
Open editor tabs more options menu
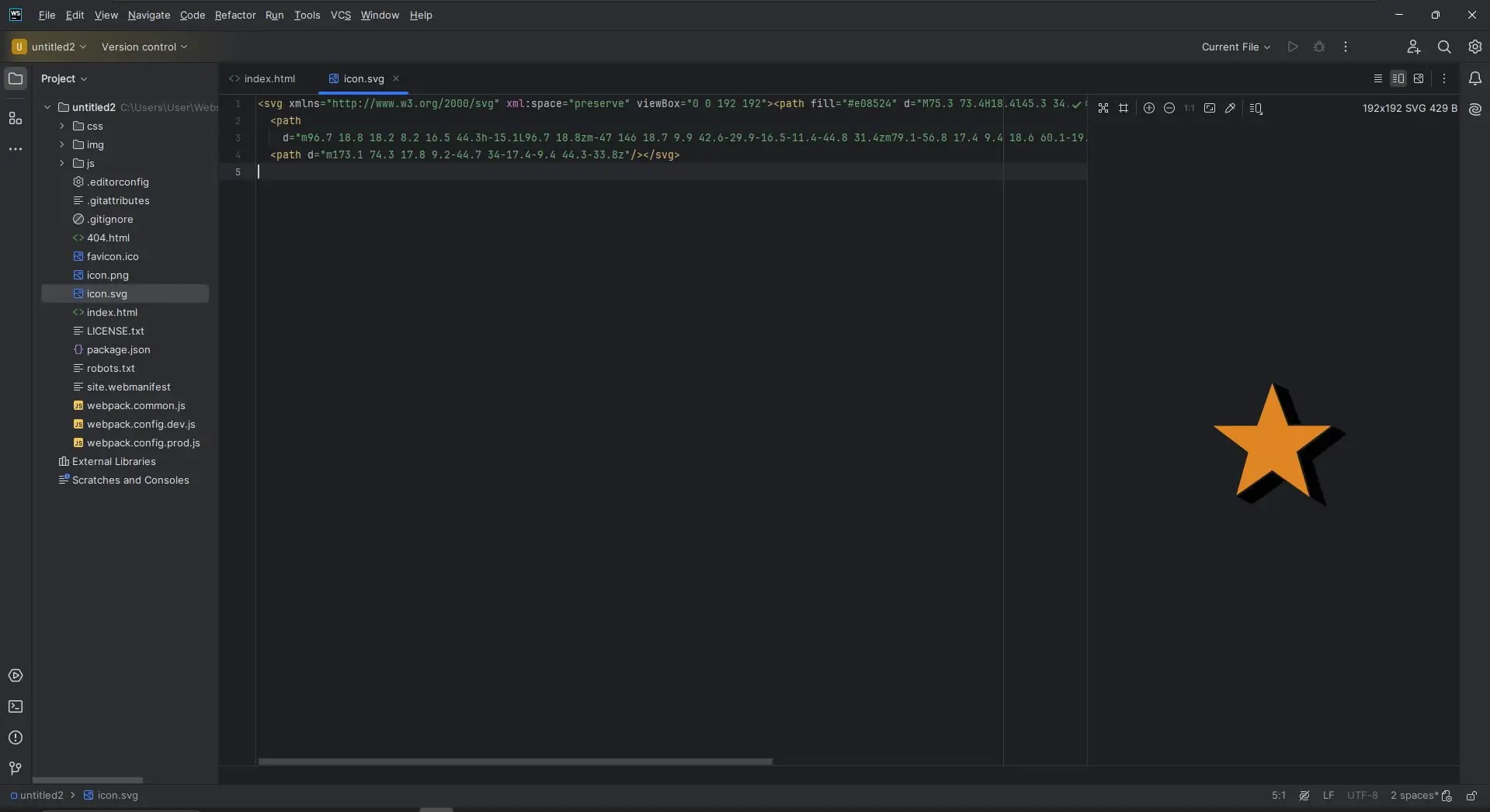coord(1444,78)
